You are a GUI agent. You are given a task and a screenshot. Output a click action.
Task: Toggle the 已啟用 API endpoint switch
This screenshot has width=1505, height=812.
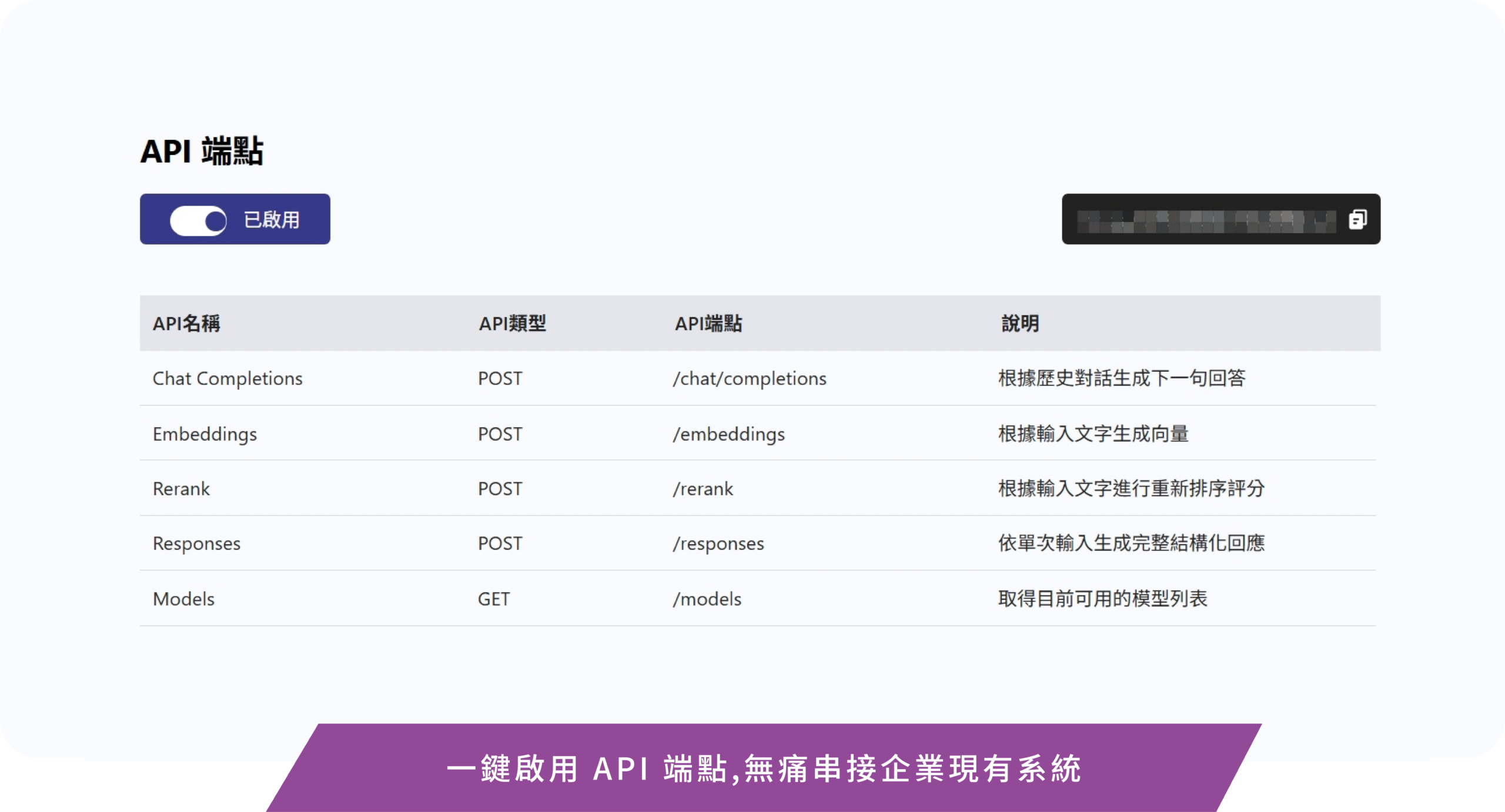[x=198, y=220]
